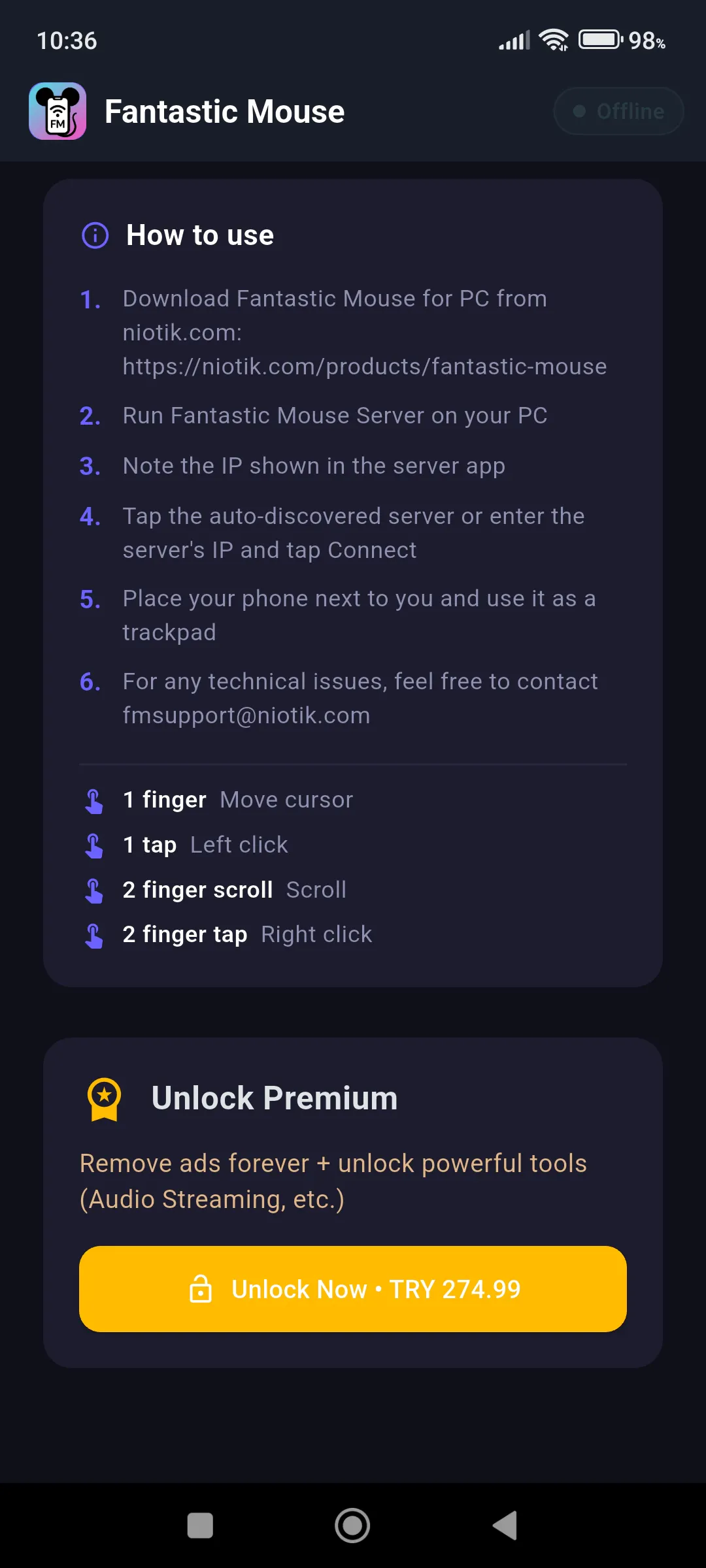
Task: Tap step 2 Run Fantastic Mouse Server
Action: (335, 416)
